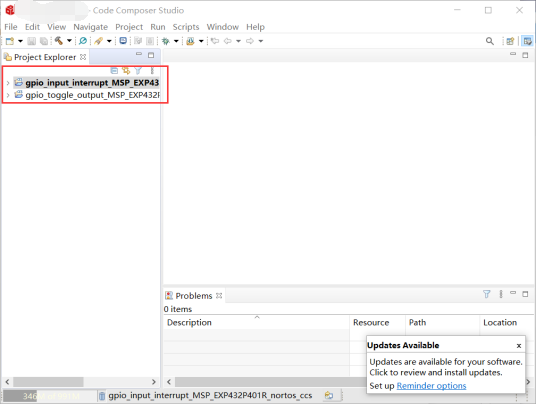The image size is (536, 404).
Task: Open the Scripts menu
Action: [186, 27]
